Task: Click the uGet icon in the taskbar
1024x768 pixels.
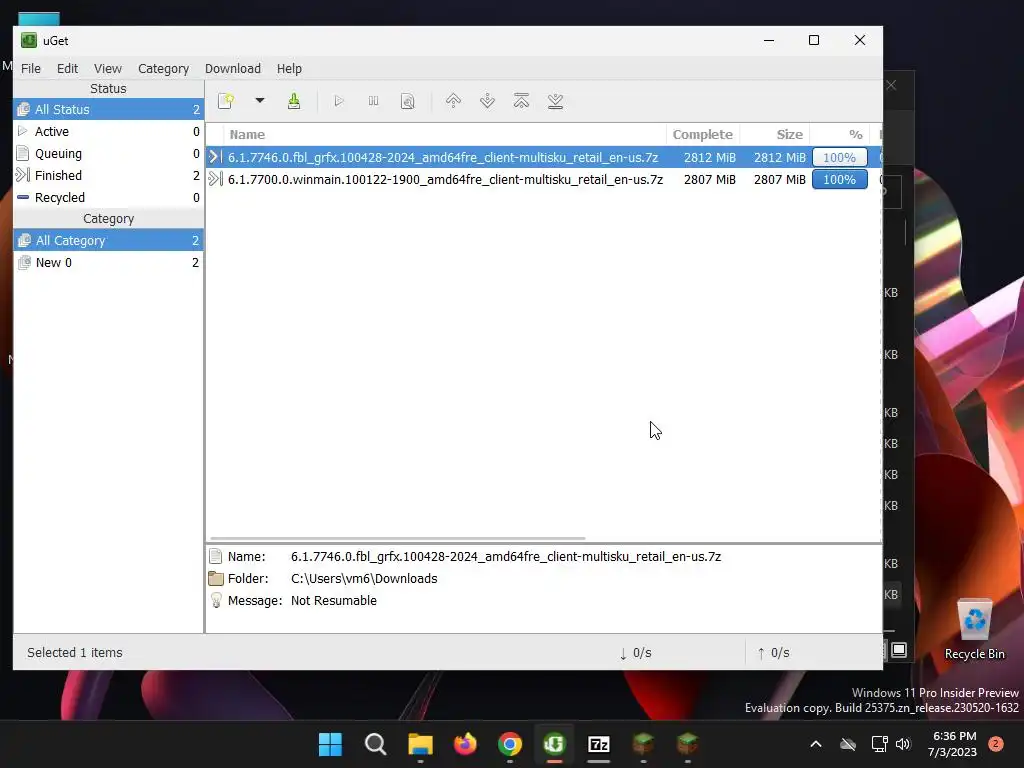Action: click(x=554, y=744)
